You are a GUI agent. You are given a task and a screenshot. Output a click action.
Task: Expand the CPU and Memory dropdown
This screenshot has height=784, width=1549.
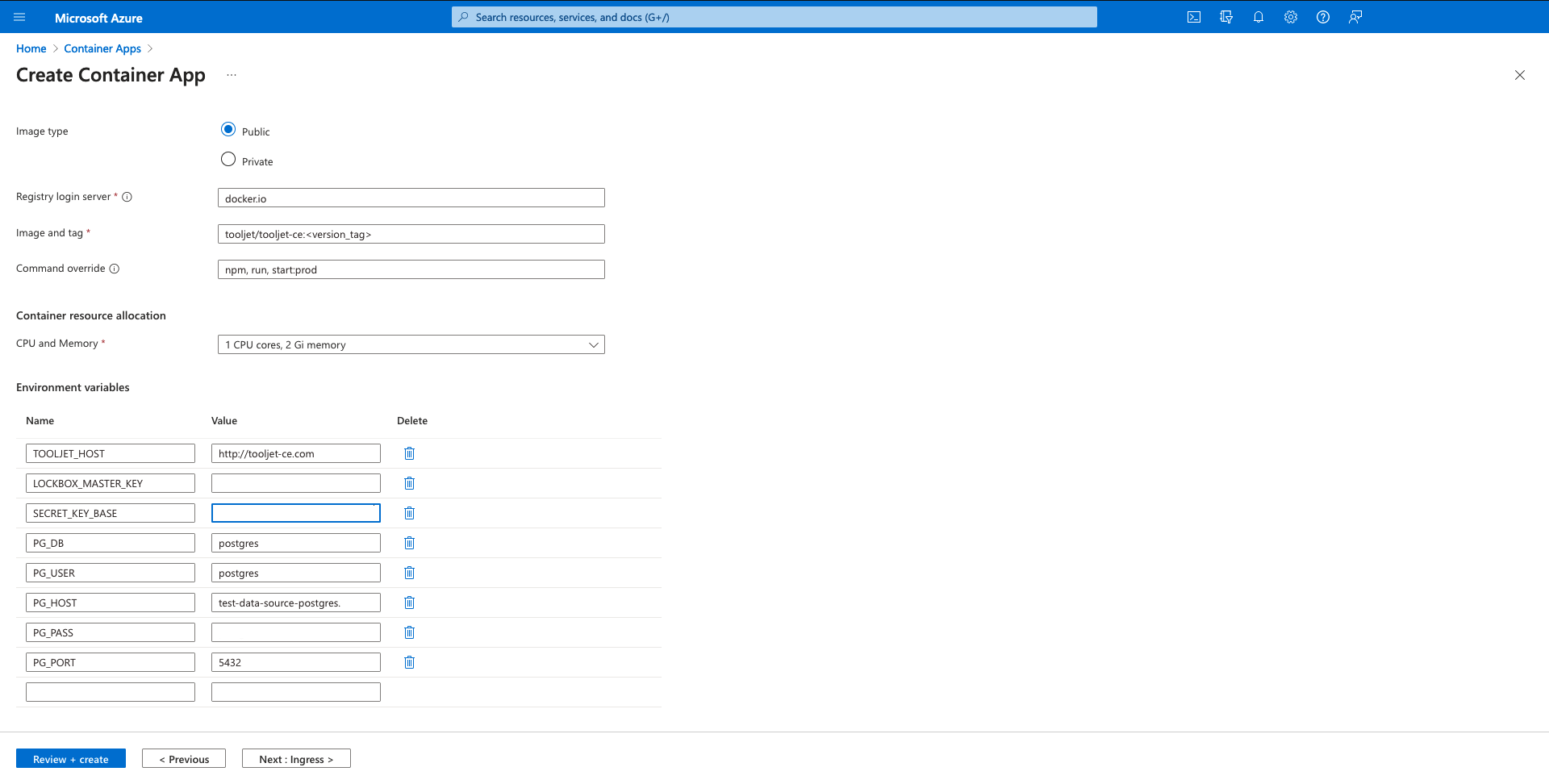tap(411, 344)
